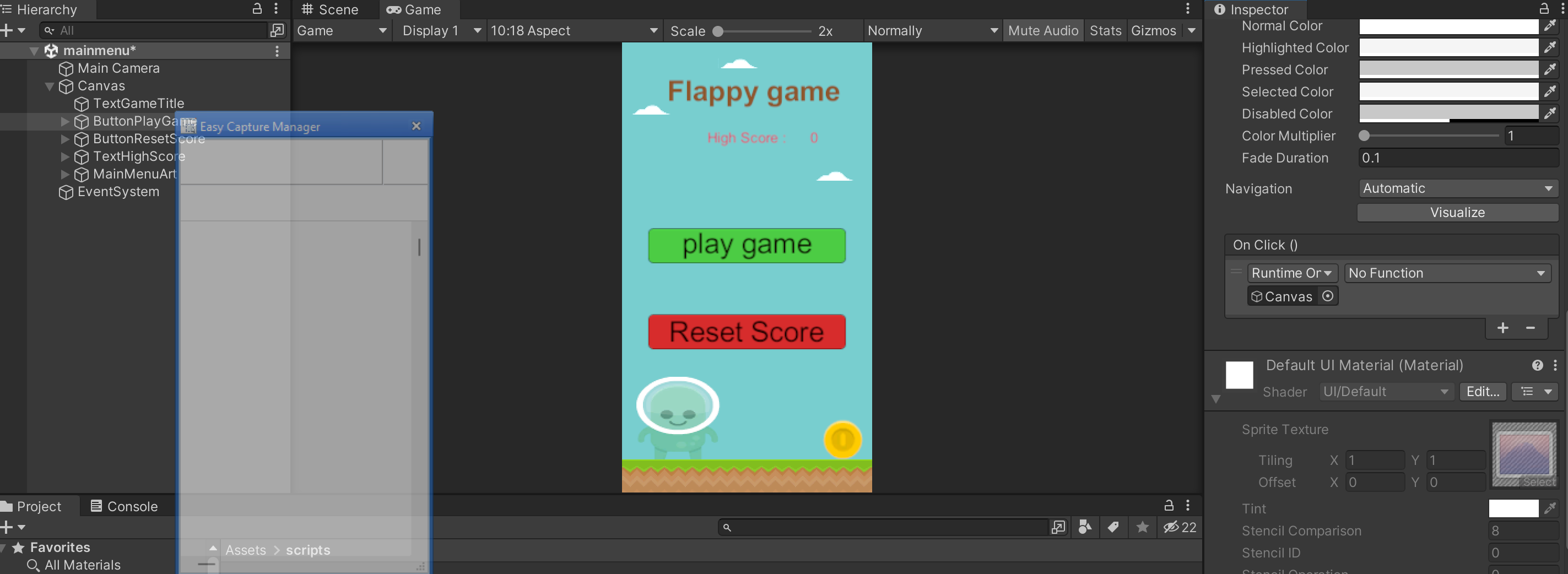
Task: Click the Normal Color eyedropper icon
Action: coord(1550,26)
